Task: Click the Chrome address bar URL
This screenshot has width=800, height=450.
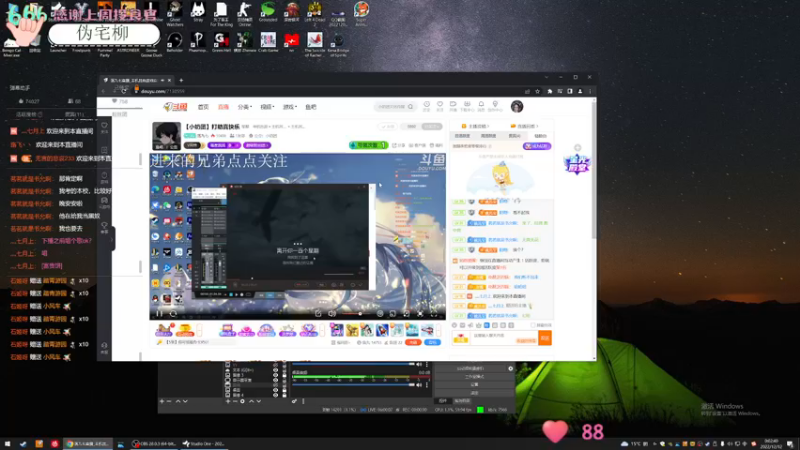Action: [163, 91]
